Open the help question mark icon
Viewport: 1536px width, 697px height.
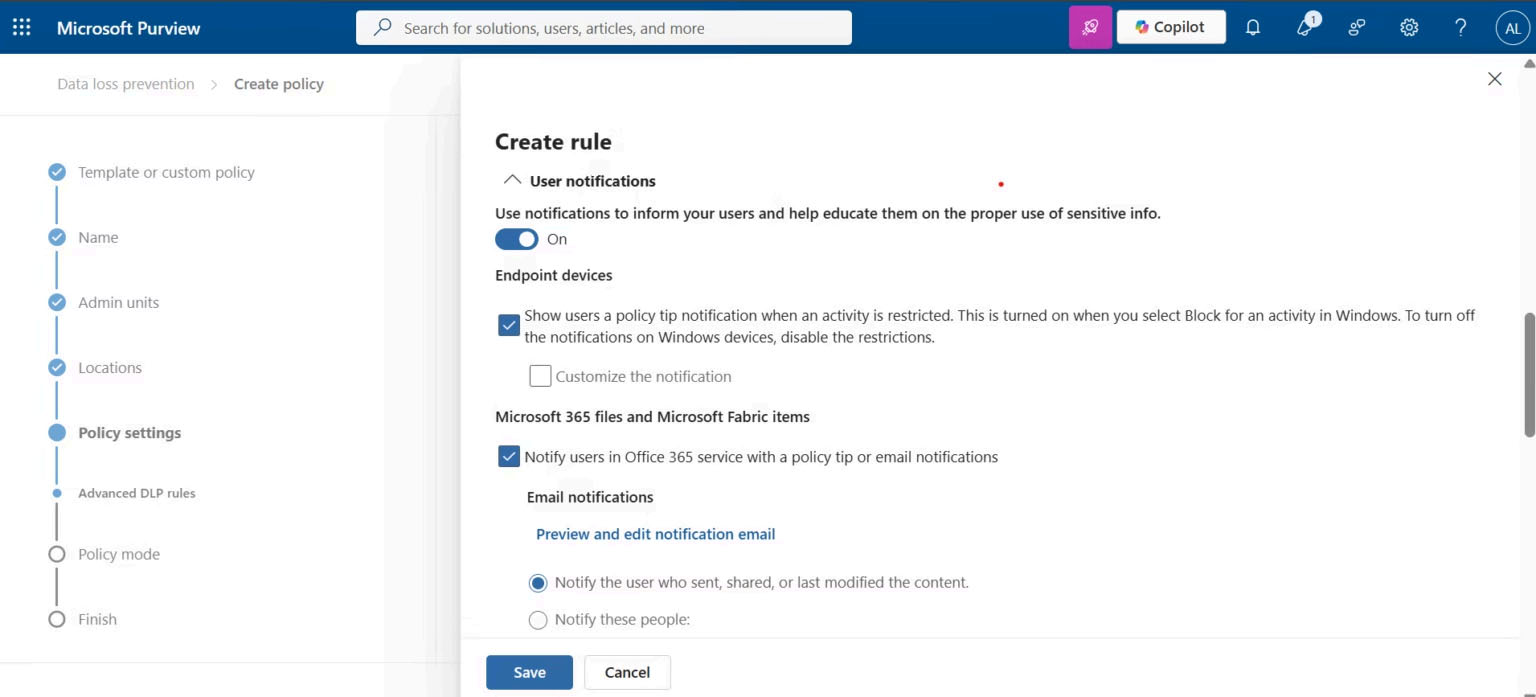[x=1461, y=28]
